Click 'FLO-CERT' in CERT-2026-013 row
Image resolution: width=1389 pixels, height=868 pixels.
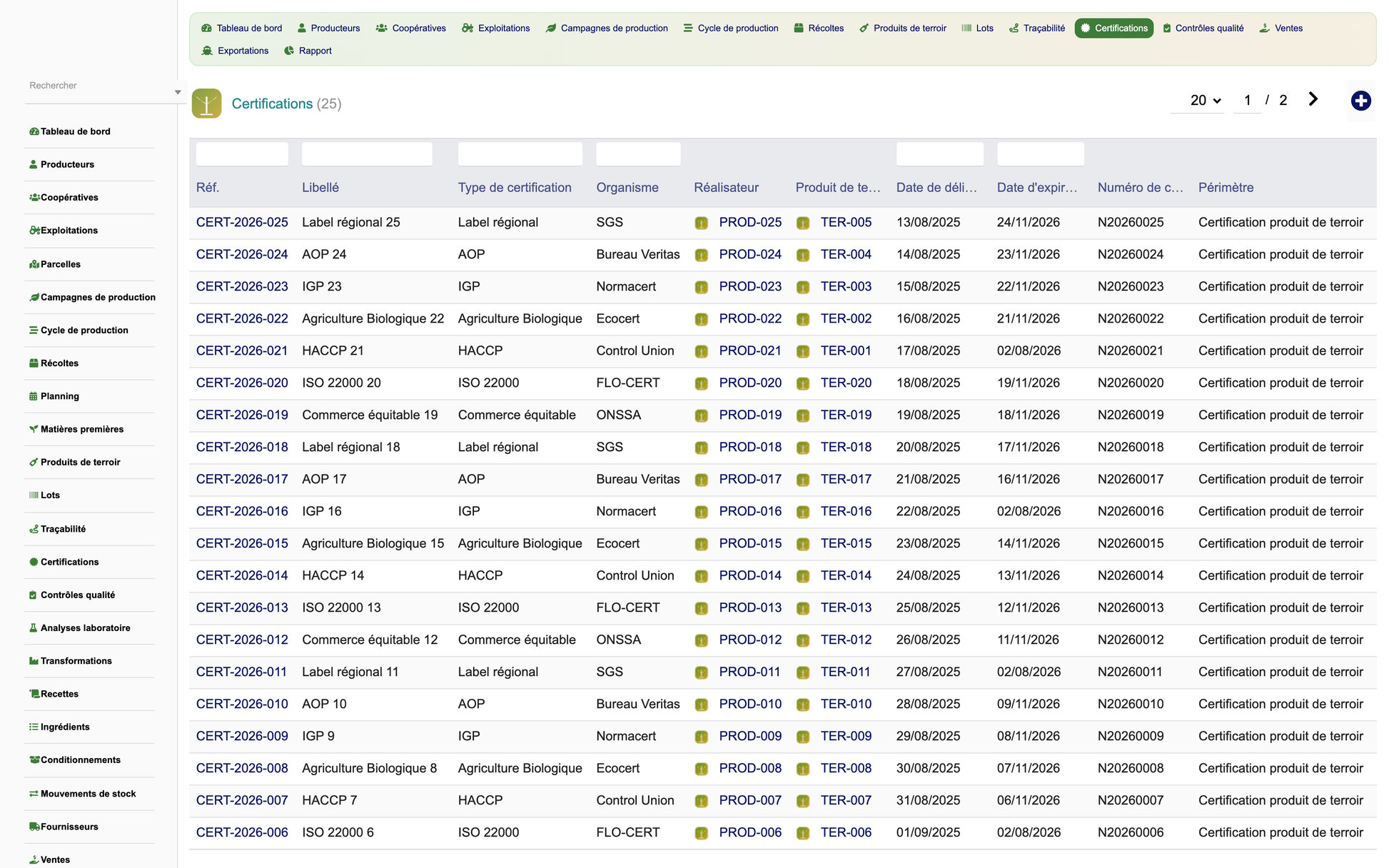628,608
